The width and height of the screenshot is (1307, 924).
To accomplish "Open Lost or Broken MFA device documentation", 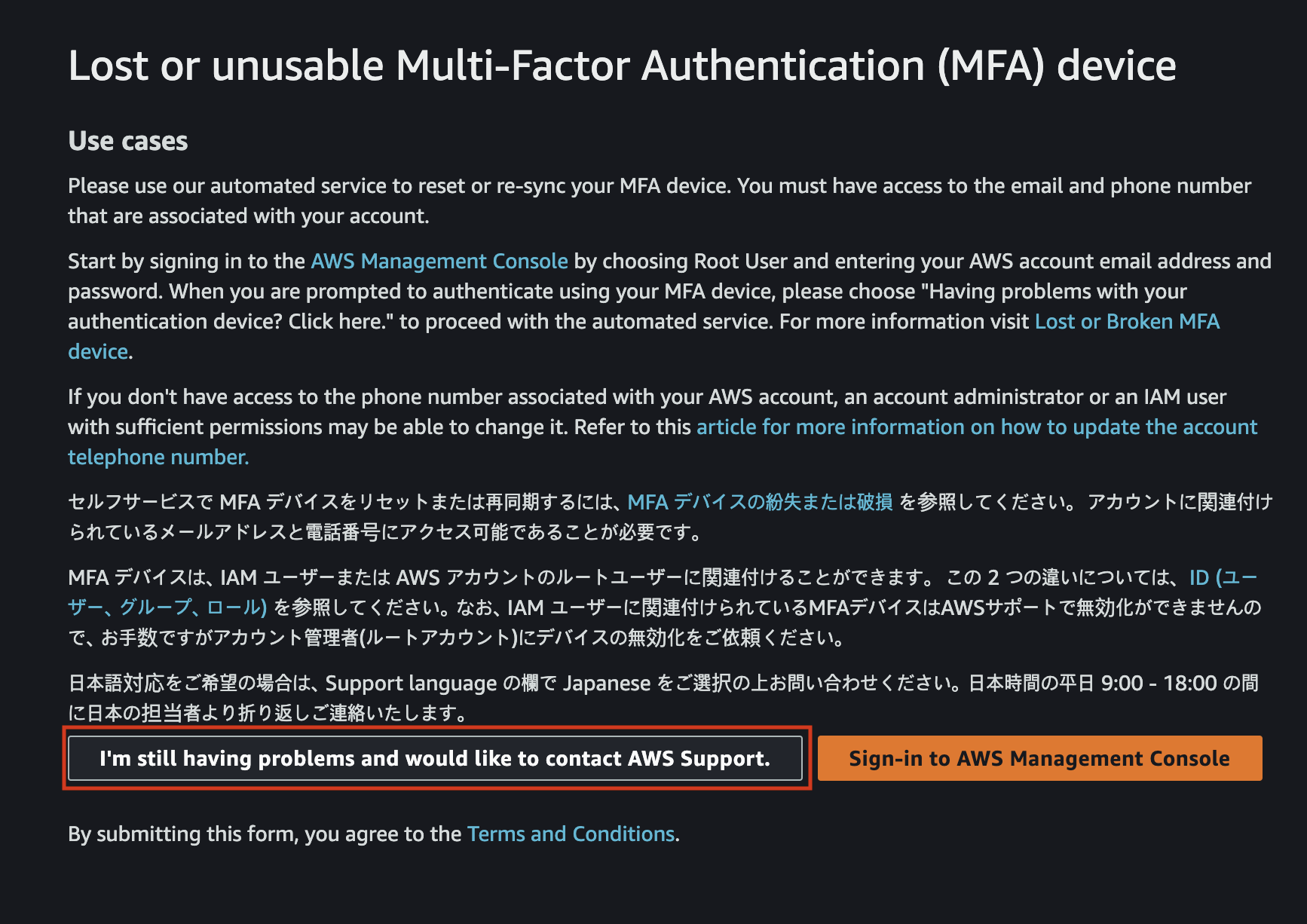I will click(x=1126, y=321).
